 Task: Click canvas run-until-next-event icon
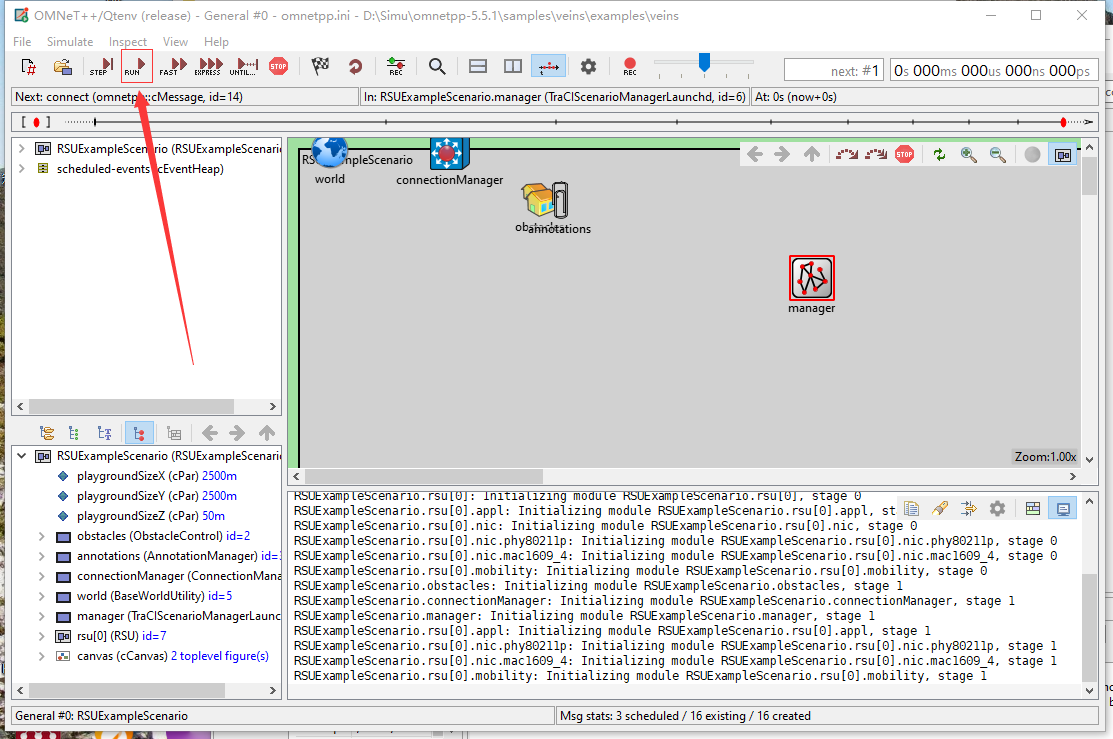847,154
